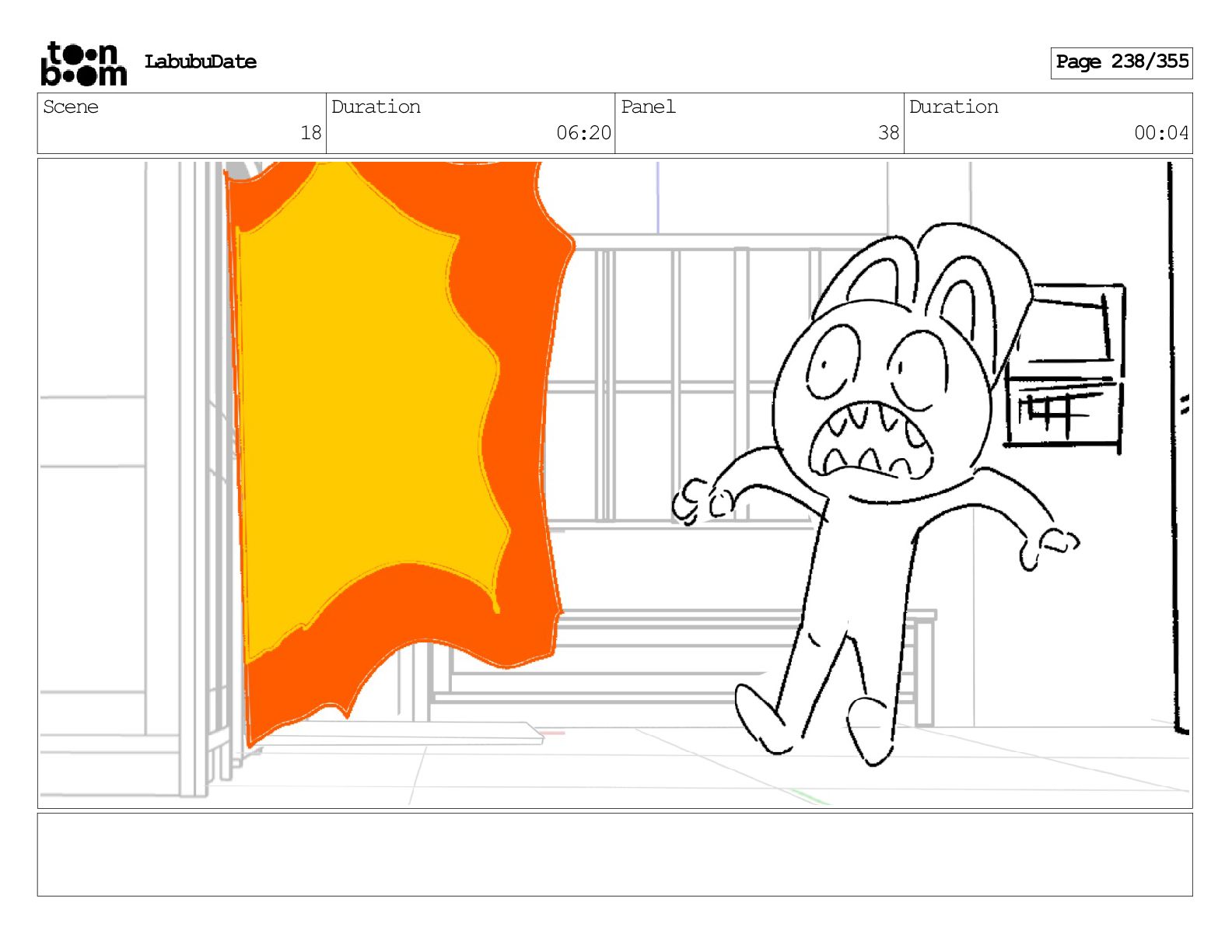
Task: Select the Panel label
Action: [648, 107]
